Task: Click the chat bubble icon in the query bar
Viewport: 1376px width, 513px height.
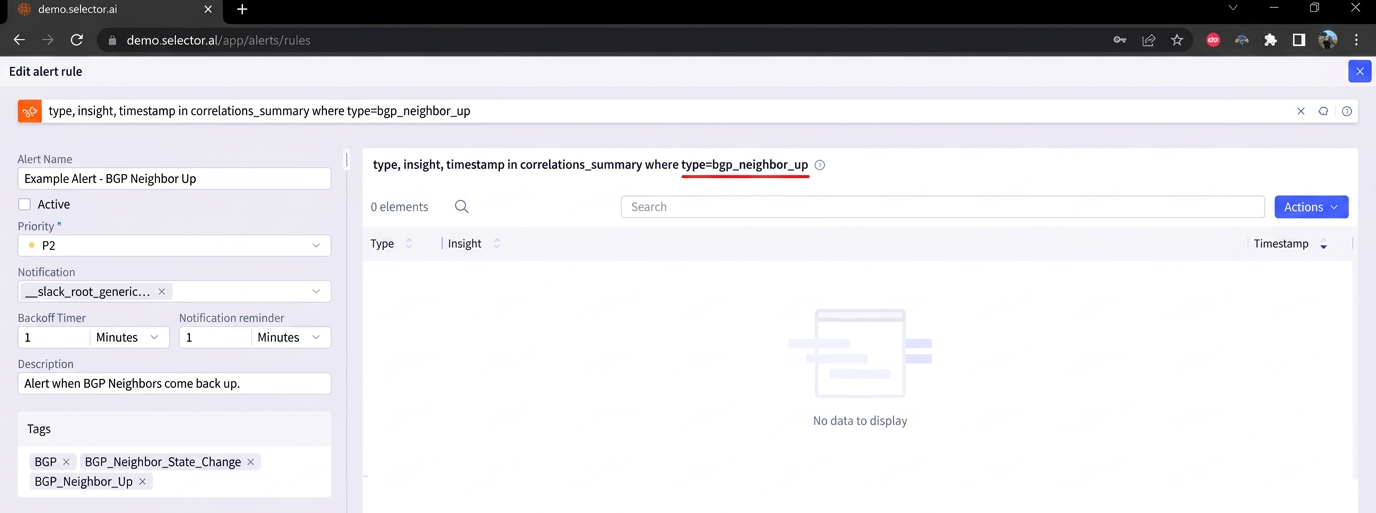Action: tap(1323, 111)
